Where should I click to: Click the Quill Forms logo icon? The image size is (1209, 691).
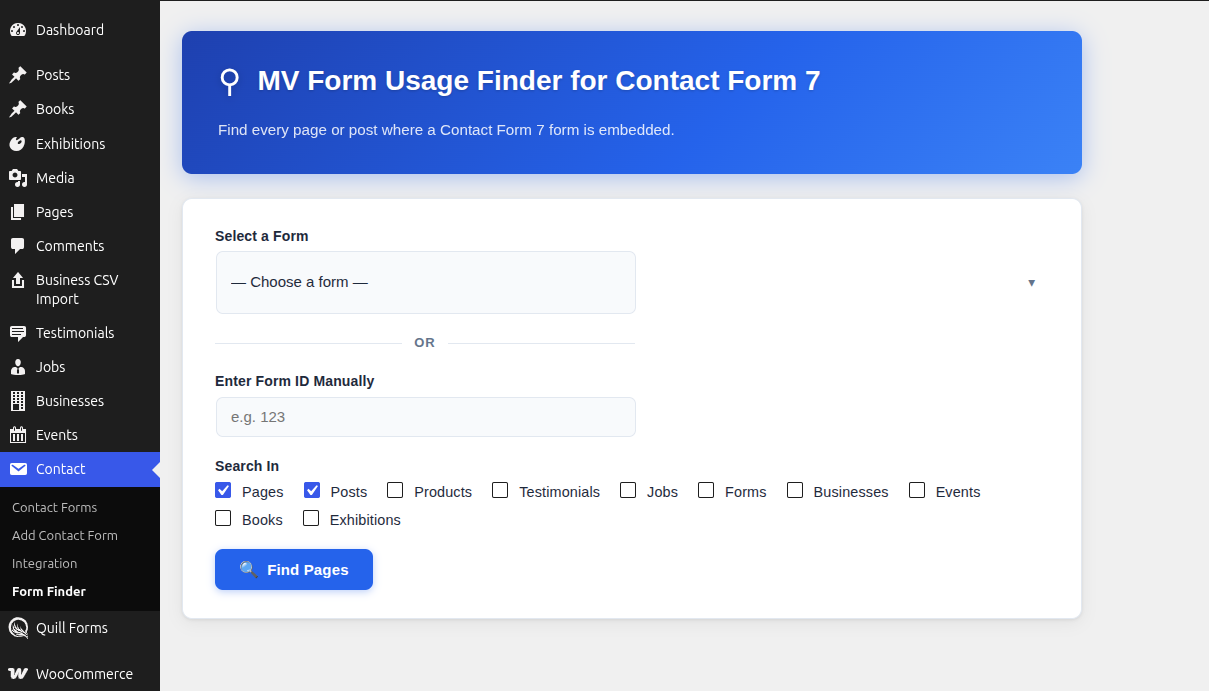coord(18,628)
